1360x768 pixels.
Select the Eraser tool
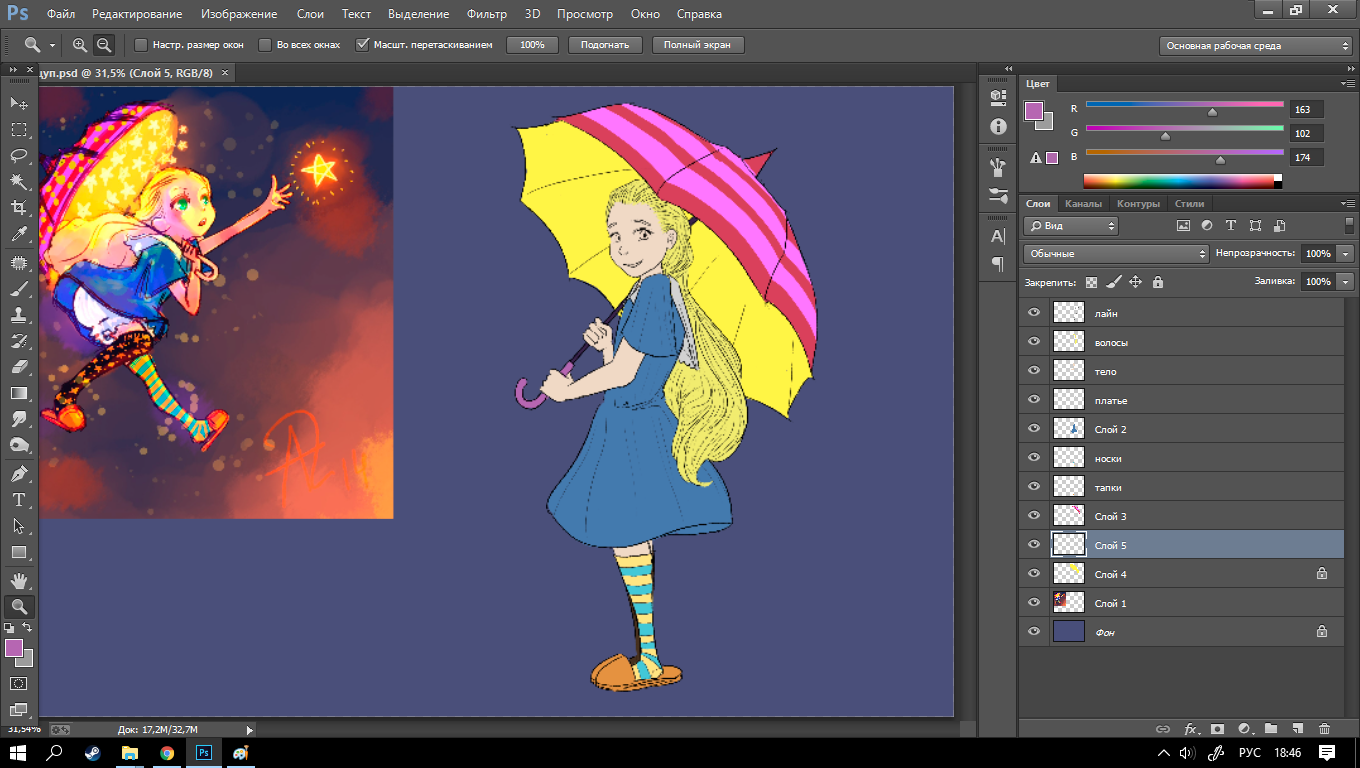[x=19, y=367]
